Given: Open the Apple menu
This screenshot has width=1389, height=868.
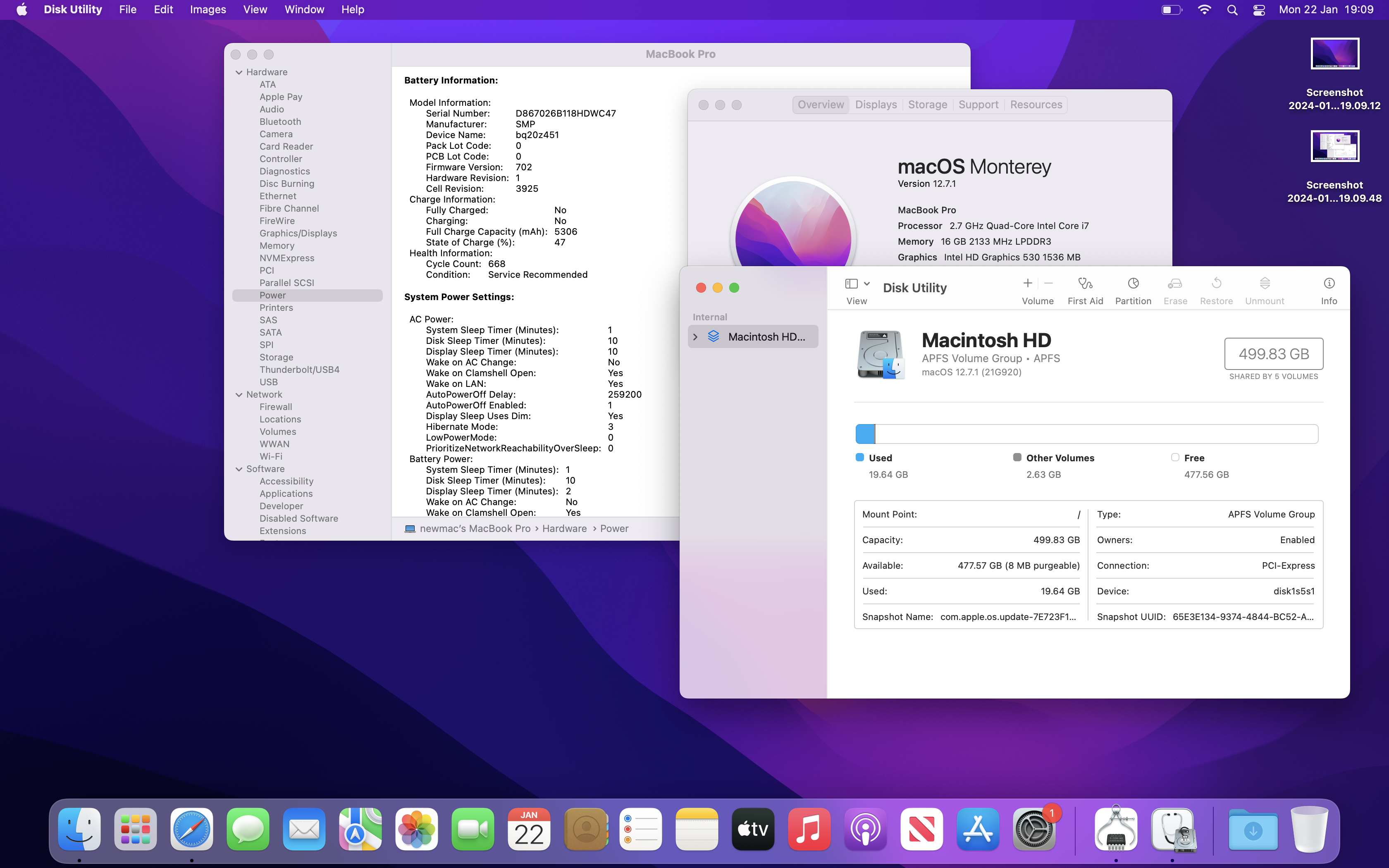Looking at the screenshot, I should point(22,10).
